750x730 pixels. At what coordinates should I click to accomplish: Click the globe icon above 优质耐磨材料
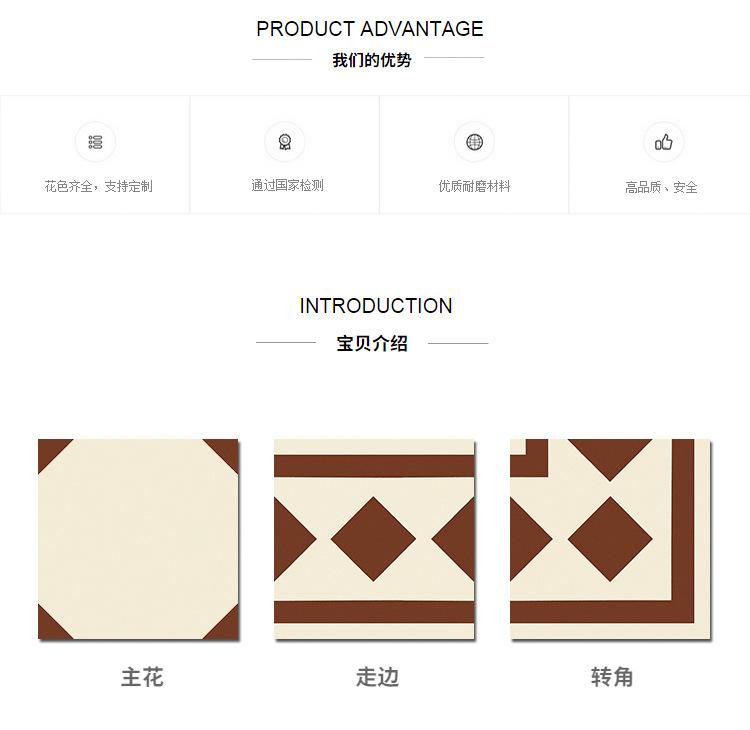click(x=474, y=142)
